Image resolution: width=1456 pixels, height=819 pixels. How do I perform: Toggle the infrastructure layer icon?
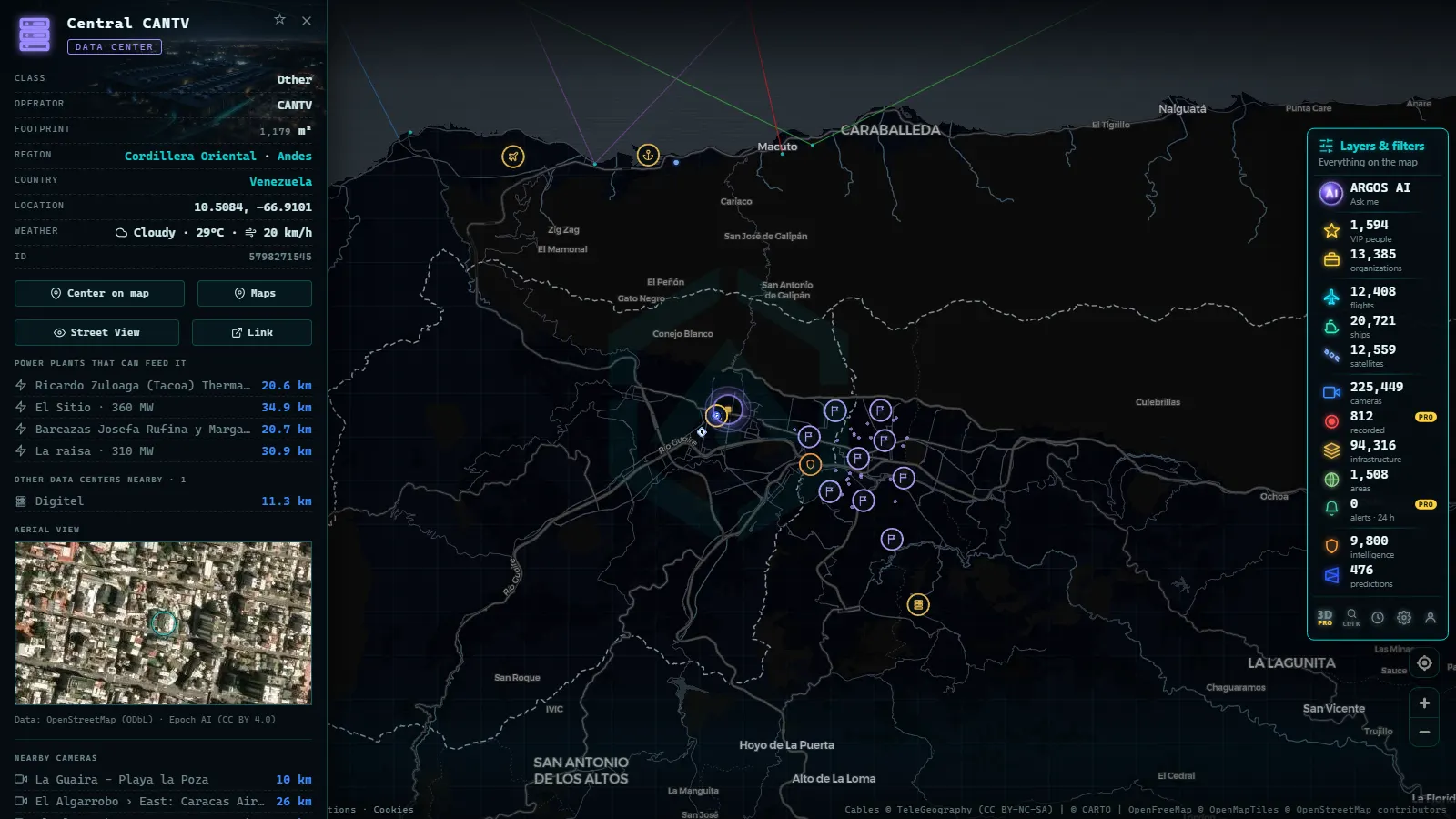coord(1331,450)
